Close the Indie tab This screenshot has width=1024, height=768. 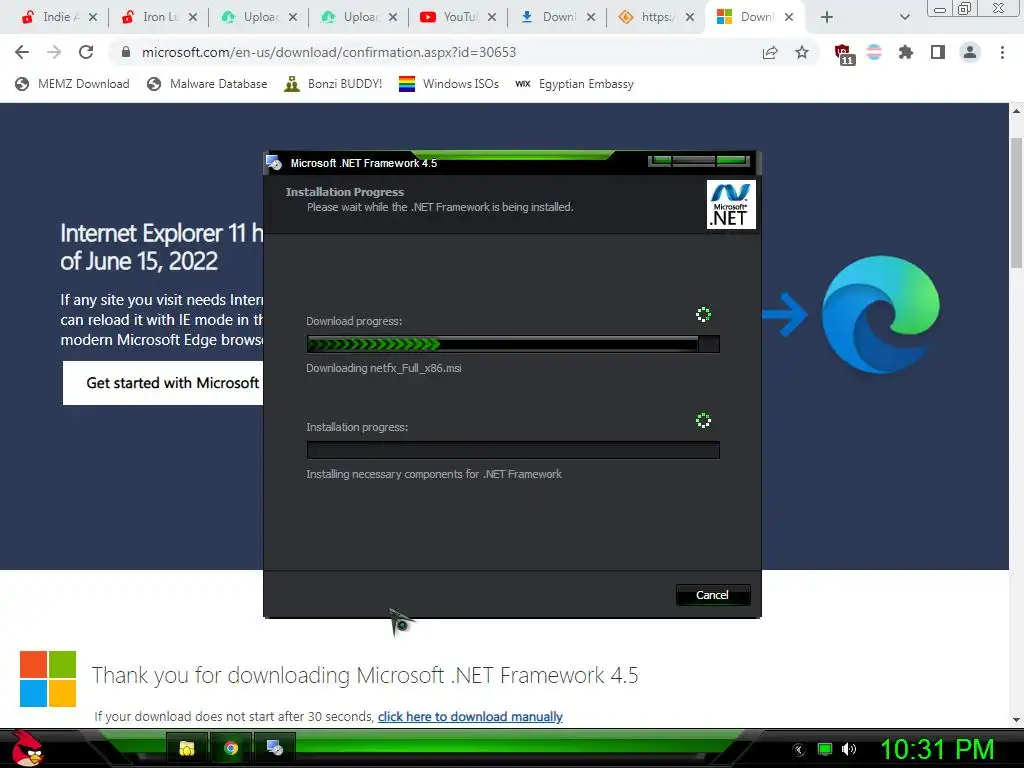93,18
